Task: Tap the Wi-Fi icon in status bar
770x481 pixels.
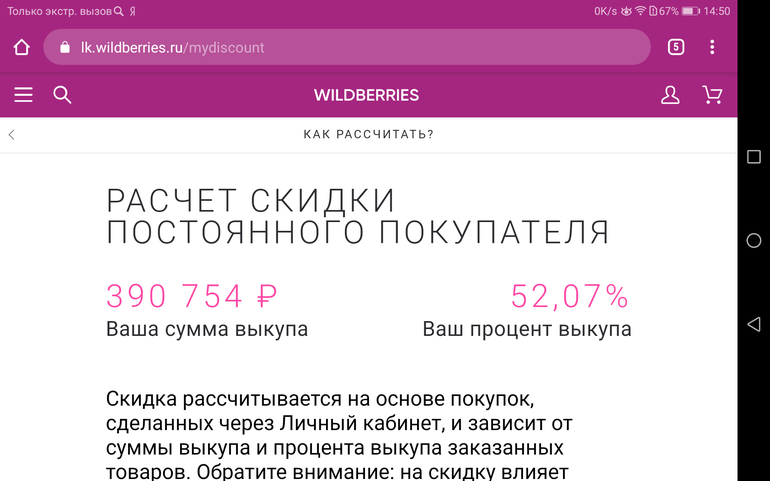Action: 640,11
